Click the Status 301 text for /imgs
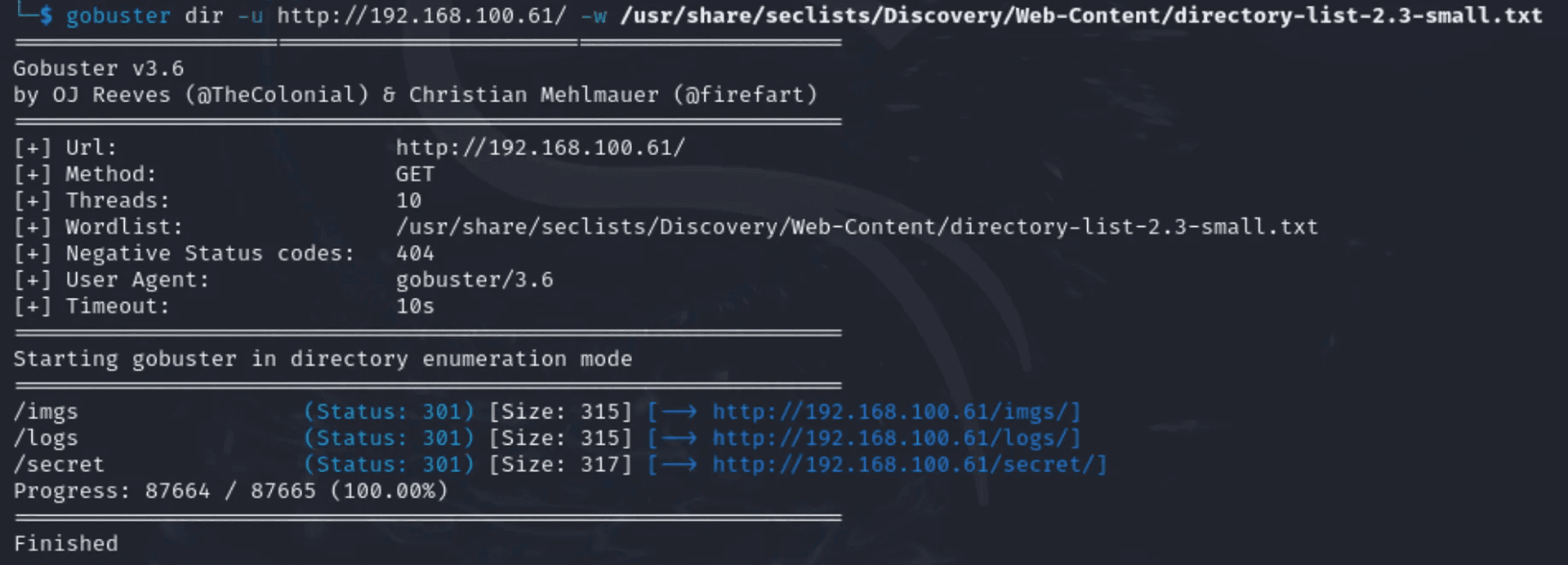 [389, 412]
